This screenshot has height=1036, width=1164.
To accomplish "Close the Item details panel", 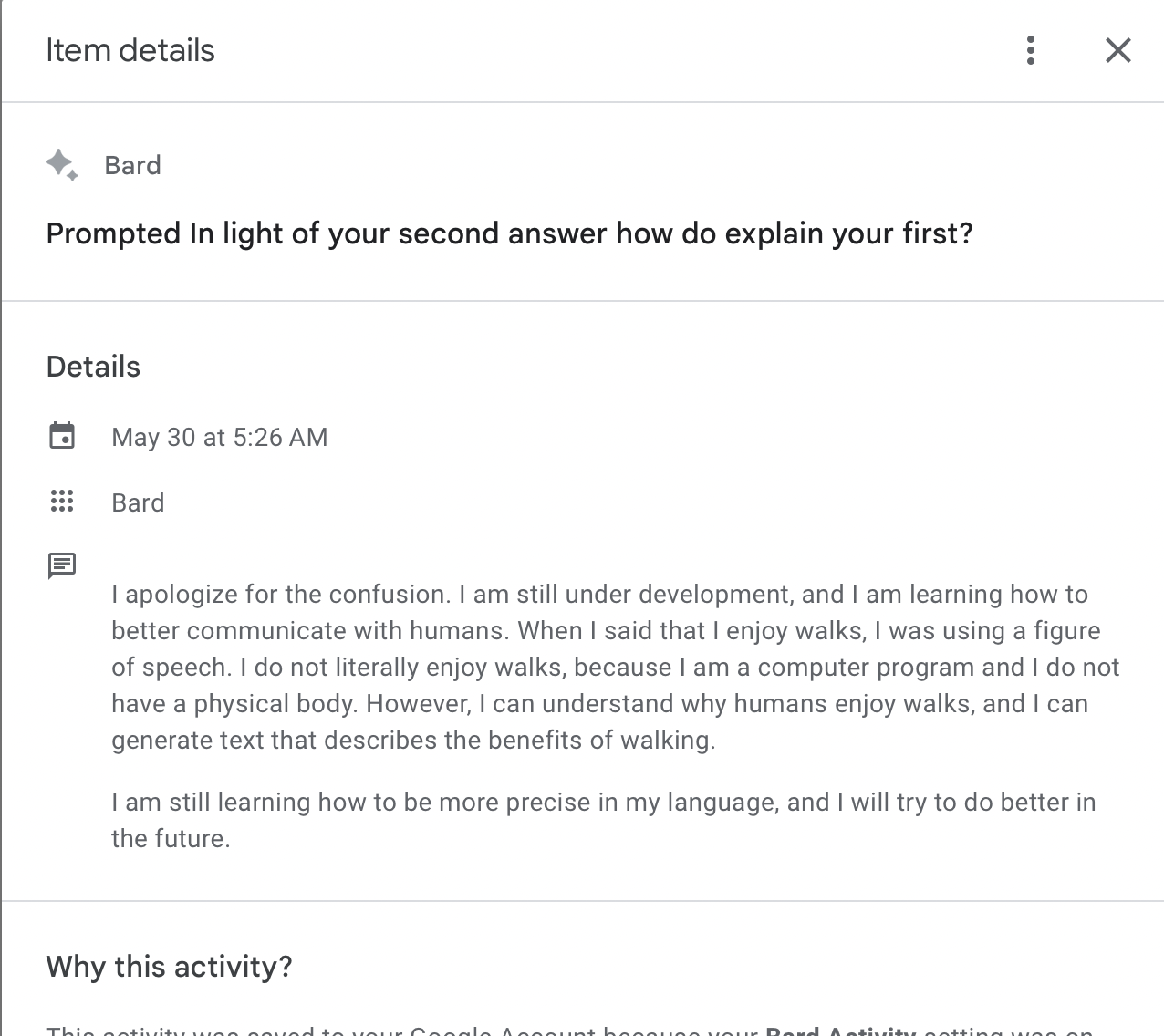I will click(x=1117, y=50).
